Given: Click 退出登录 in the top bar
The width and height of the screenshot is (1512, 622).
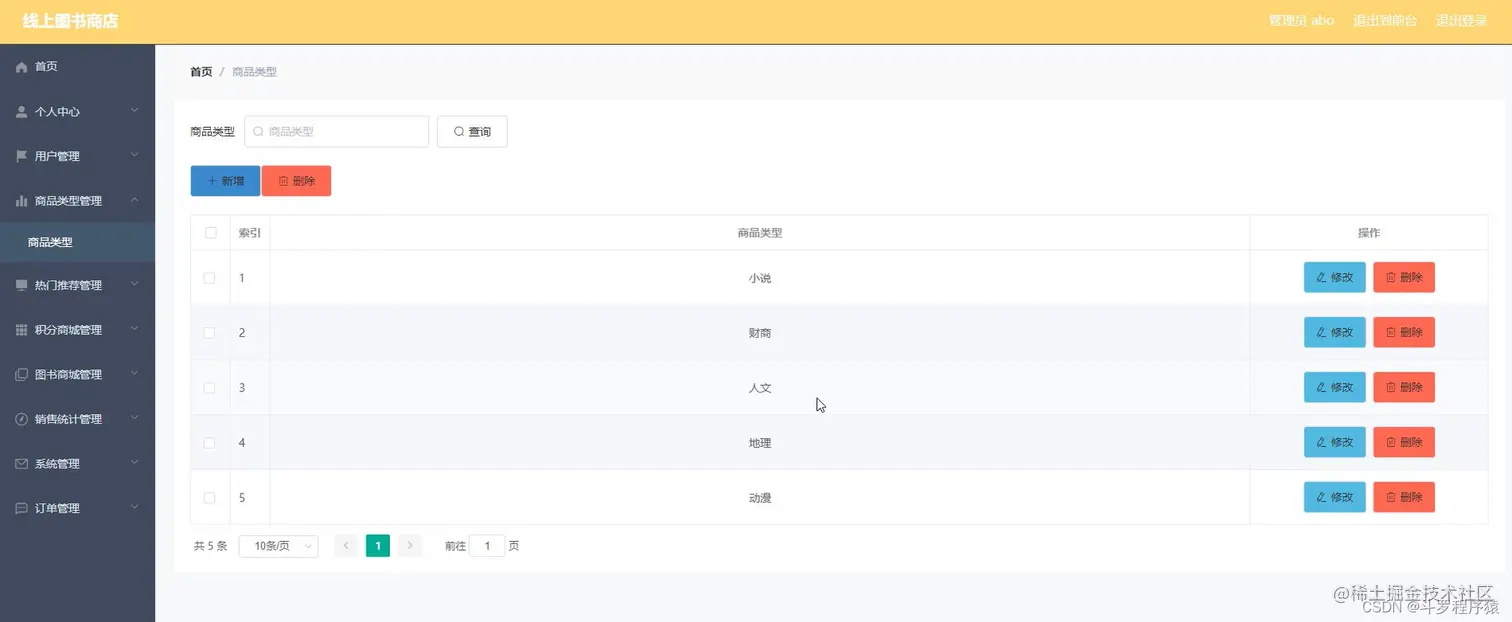Looking at the screenshot, I should (1462, 19).
